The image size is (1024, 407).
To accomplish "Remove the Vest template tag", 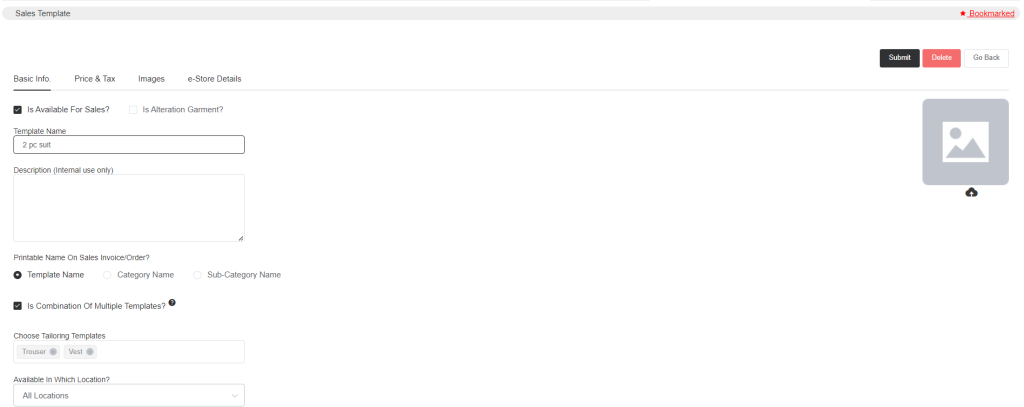I will pyautogui.click(x=89, y=352).
